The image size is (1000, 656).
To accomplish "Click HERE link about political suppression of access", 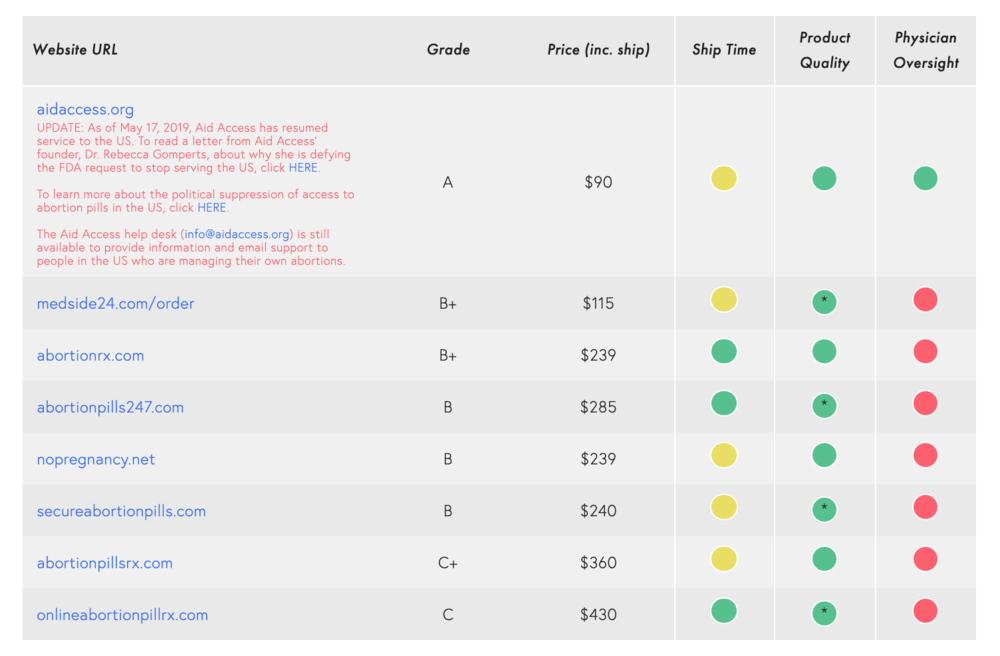I will (x=211, y=208).
